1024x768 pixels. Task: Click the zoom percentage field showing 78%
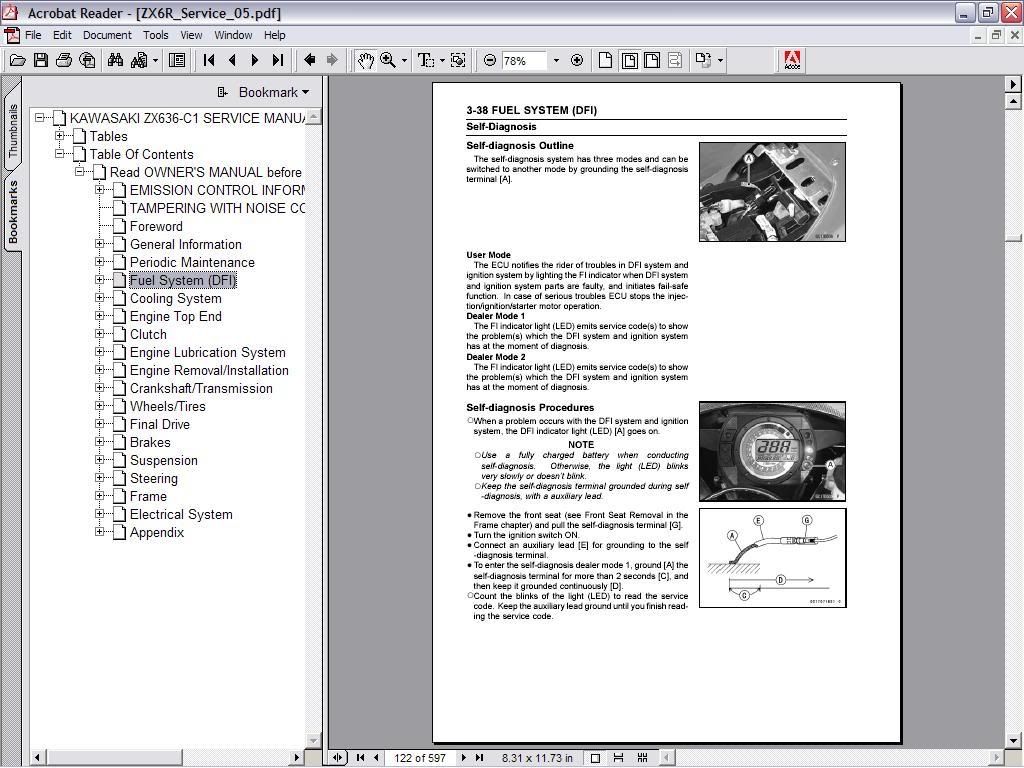(x=524, y=61)
